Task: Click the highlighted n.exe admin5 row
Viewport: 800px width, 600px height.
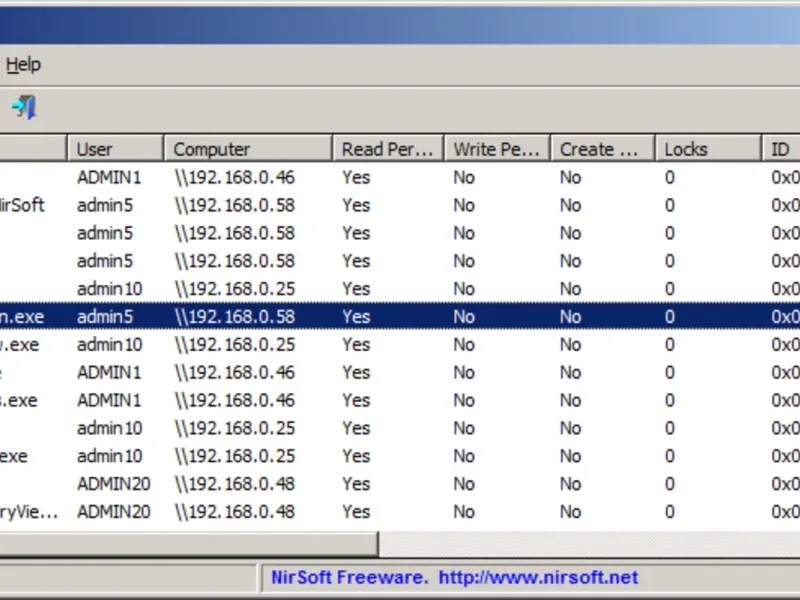Action: tap(103, 317)
